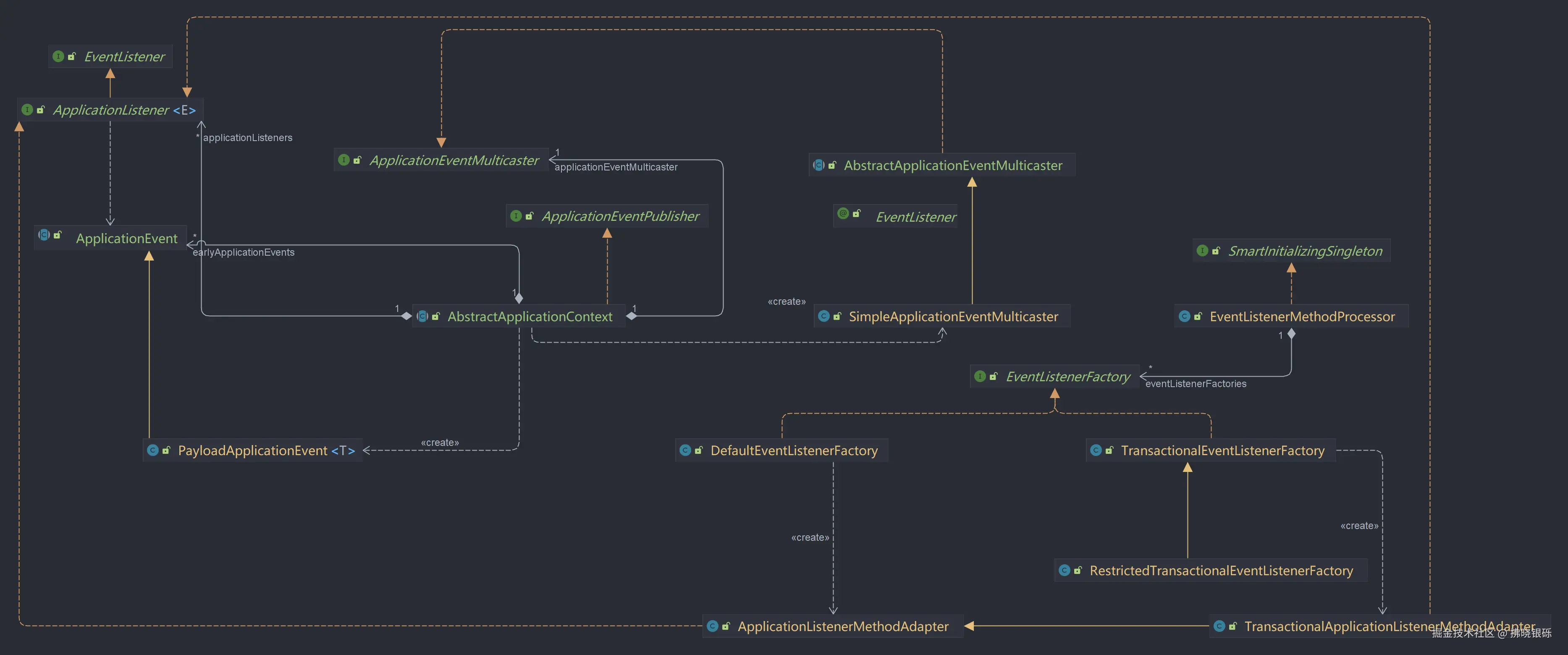Click the annotation icon on the EventListener node
The height and width of the screenshot is (655, 1568).
843,214
